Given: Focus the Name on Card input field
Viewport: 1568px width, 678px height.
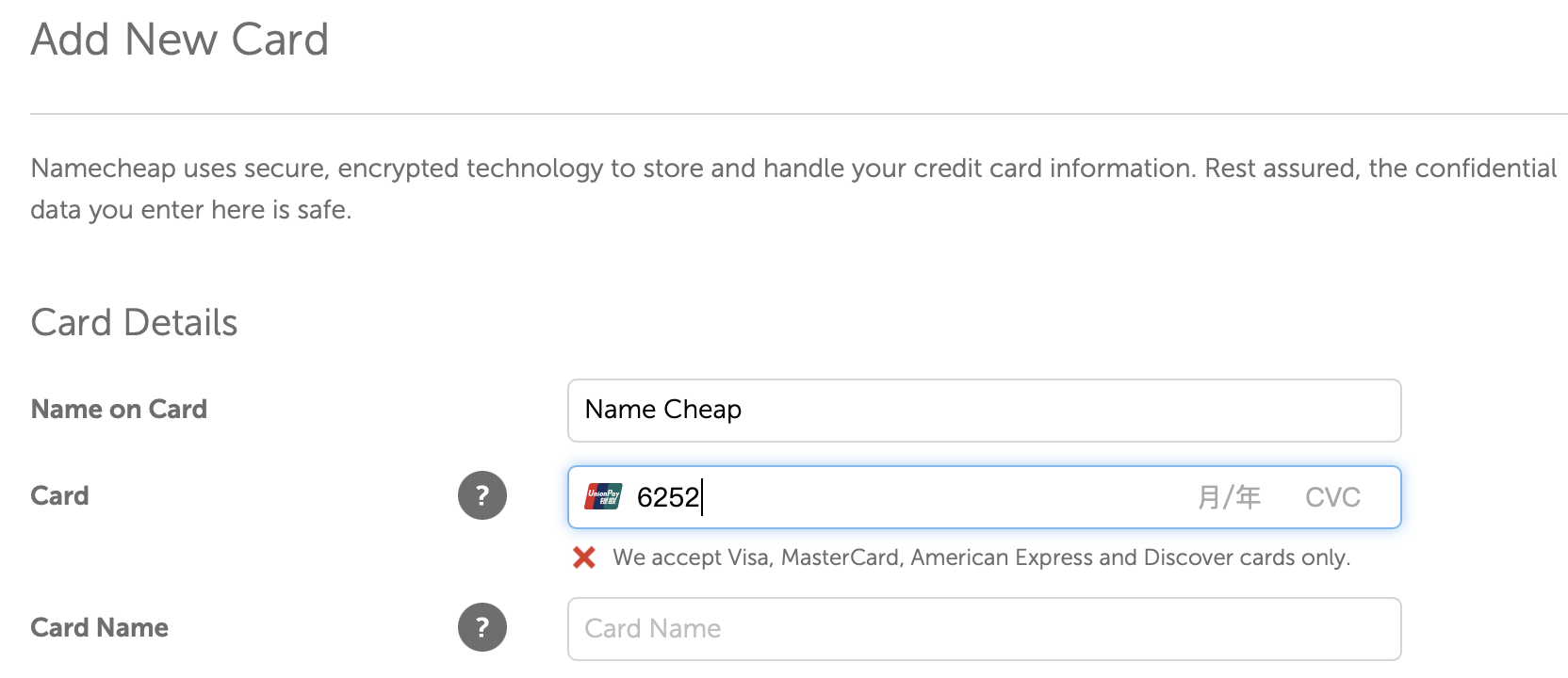Looking at the screenshot, I should [x=984, y=411].
